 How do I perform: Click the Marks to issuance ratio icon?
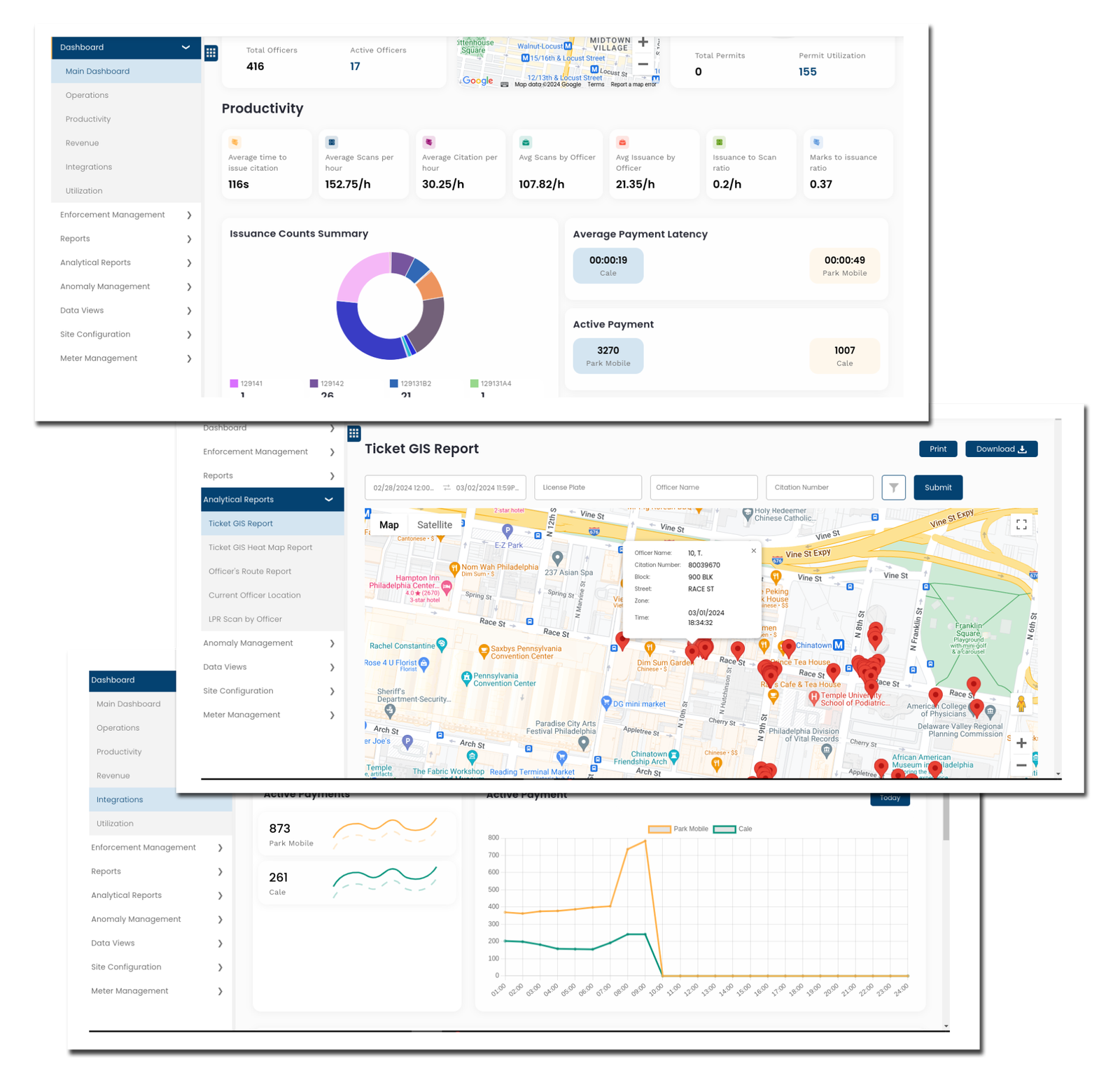point(816,142)
